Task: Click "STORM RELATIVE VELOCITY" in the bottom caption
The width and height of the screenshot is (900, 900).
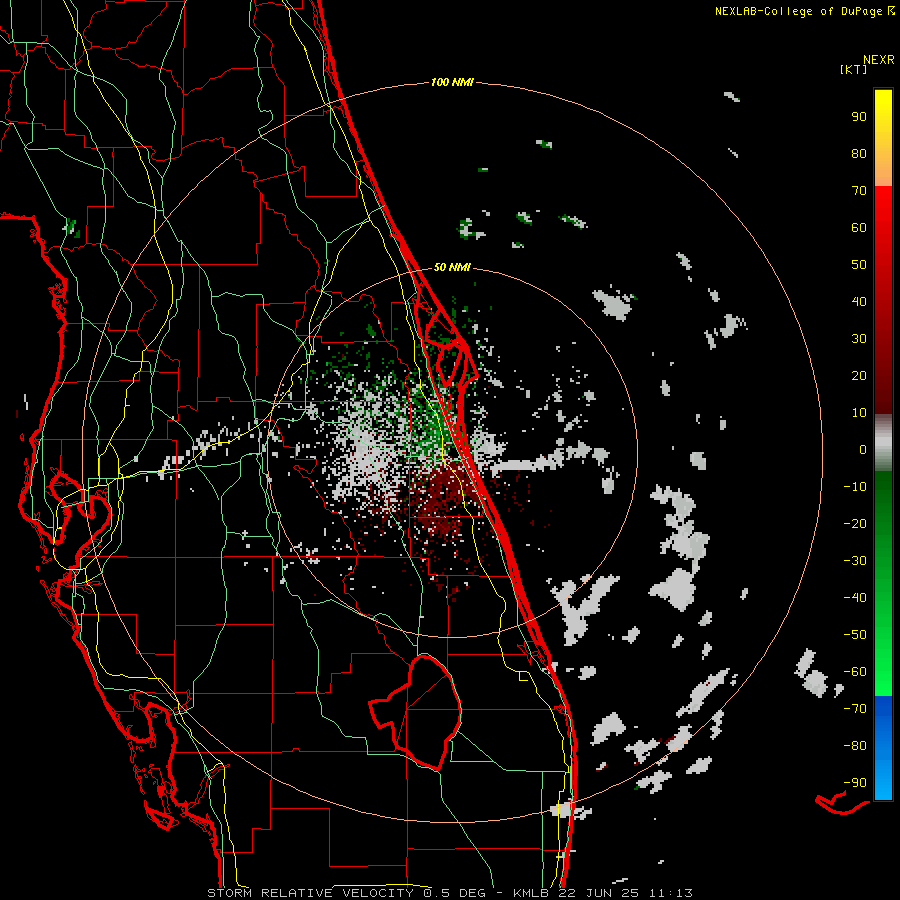Action: 310,893
